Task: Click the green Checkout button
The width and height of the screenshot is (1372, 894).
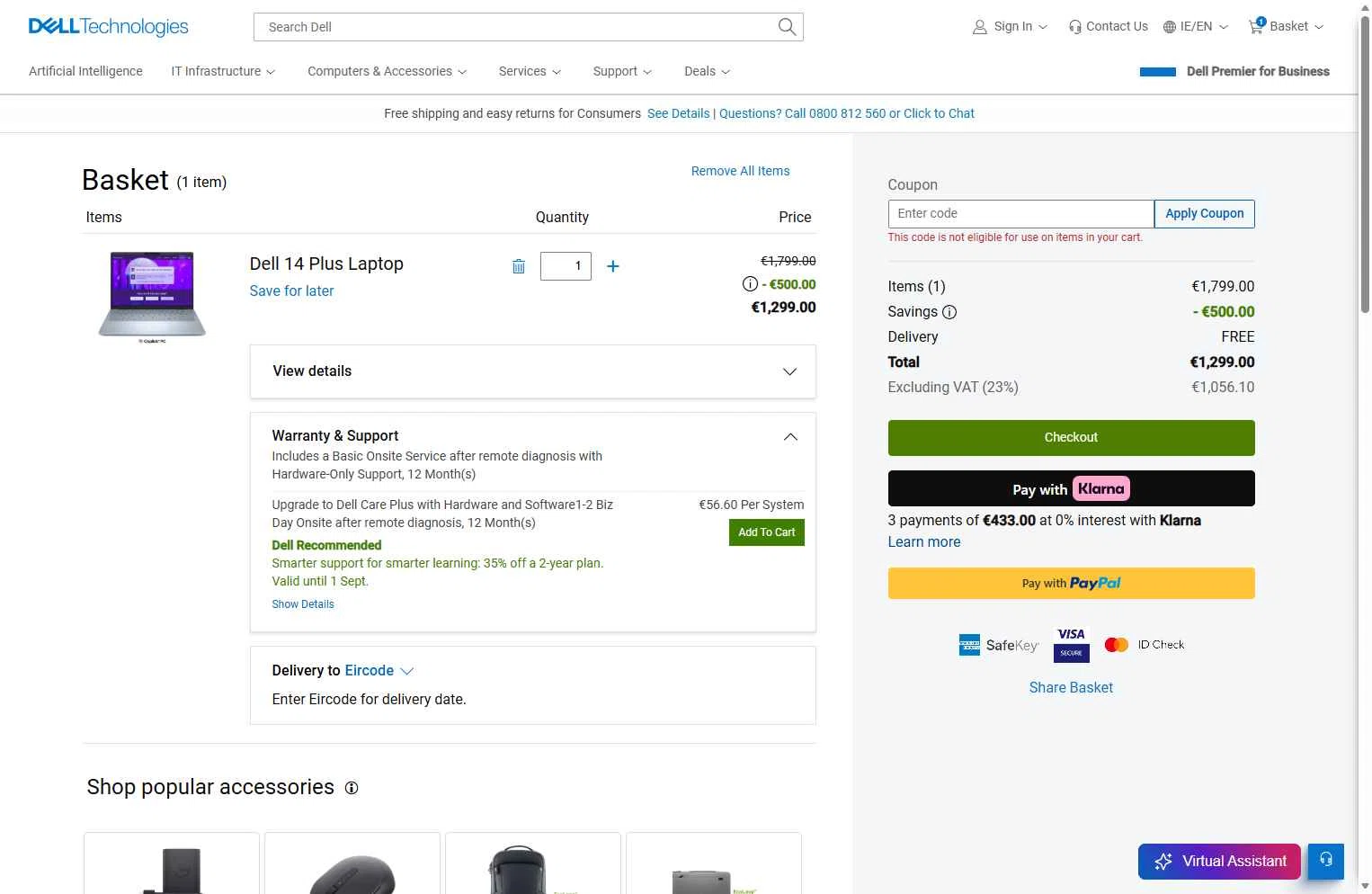Action: 1071,438
